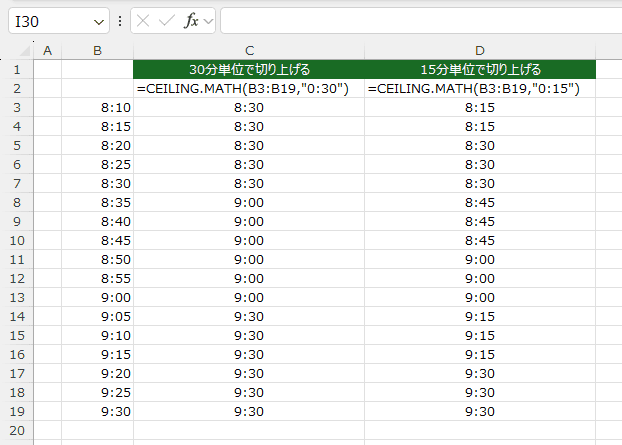Select the column B header

[96, 50]
